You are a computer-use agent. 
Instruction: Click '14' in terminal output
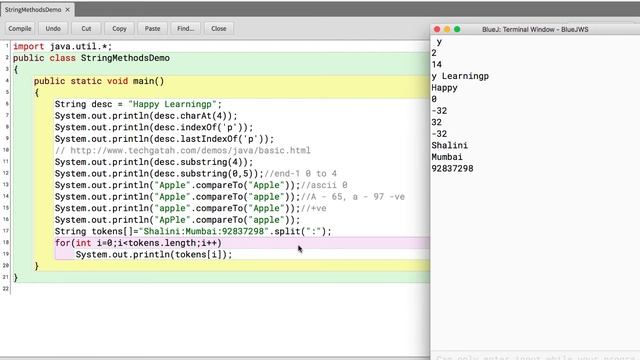pos(437,64)
